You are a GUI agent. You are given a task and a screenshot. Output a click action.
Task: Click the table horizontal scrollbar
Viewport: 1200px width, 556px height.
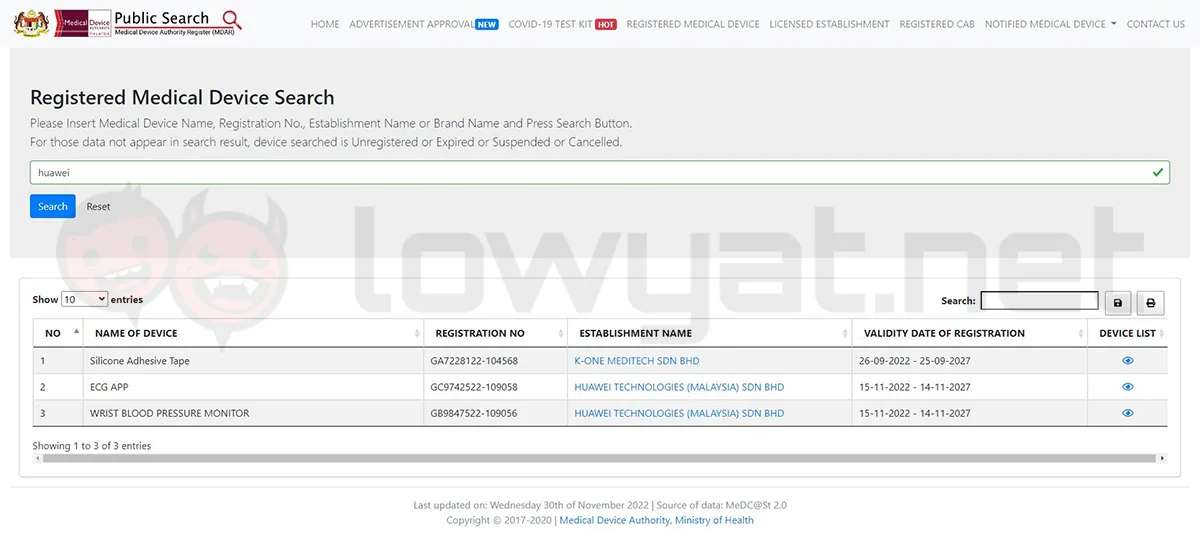click(600, 459)
